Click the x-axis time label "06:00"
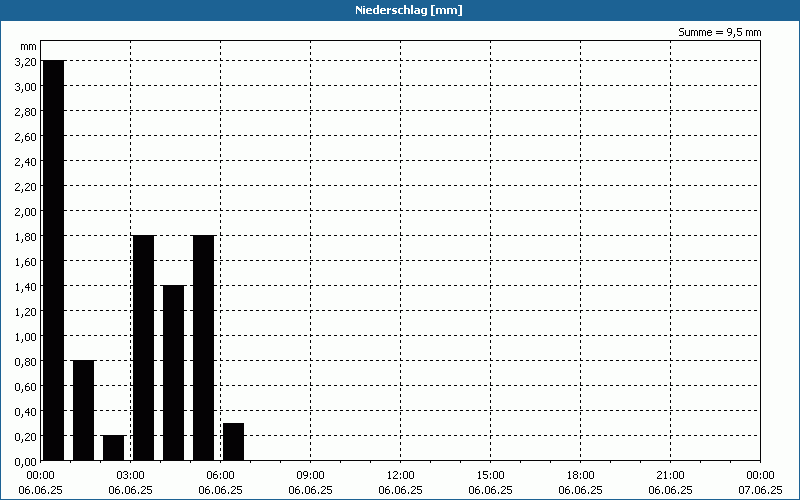This screenshot has height=500, width=800. (x=220, y=476)
